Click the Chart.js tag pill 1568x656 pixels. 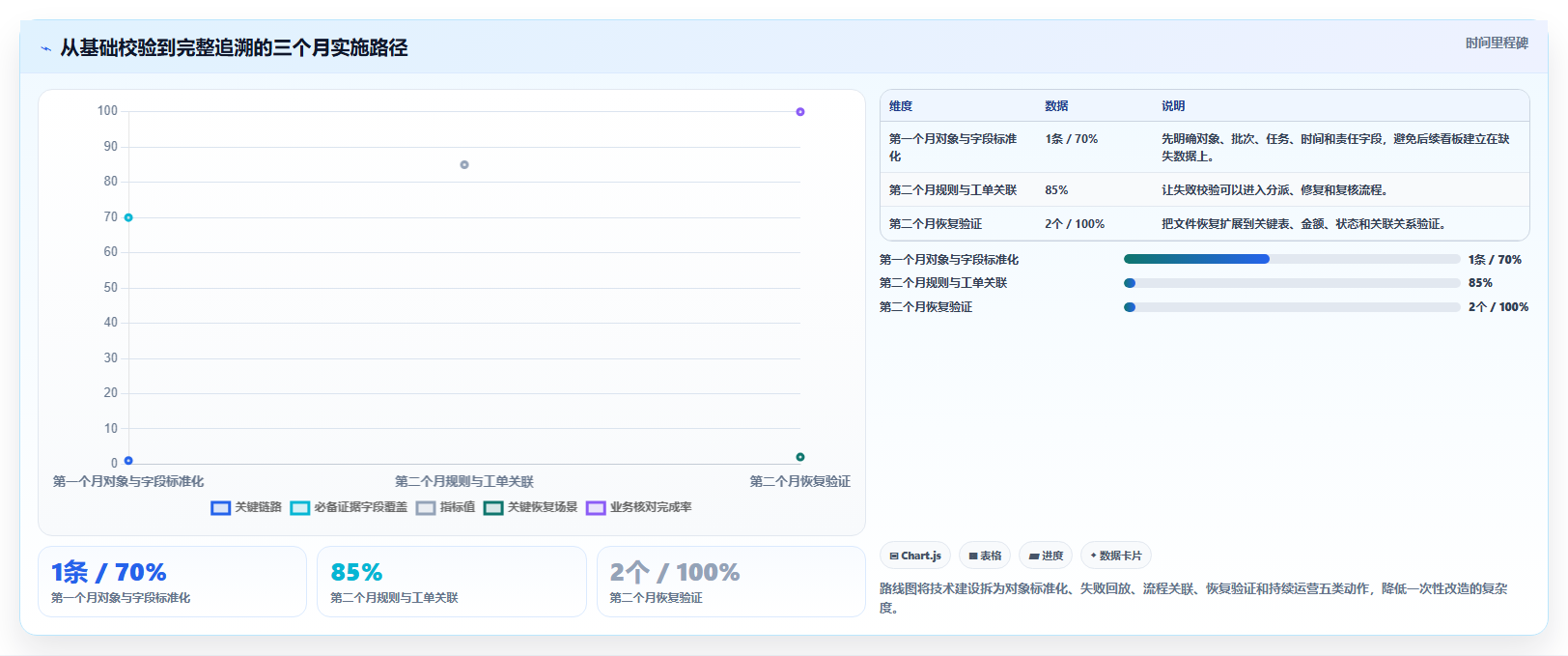(915, 556)
